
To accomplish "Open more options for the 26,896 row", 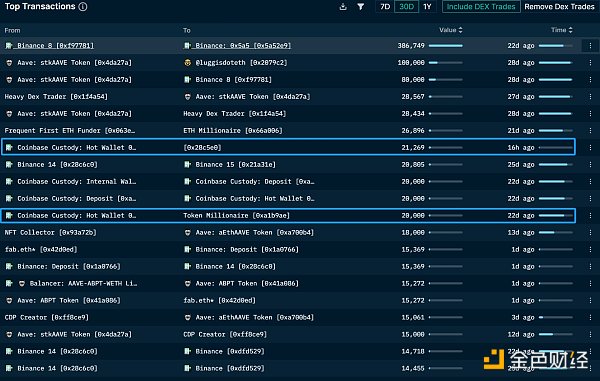I will 590,130.
